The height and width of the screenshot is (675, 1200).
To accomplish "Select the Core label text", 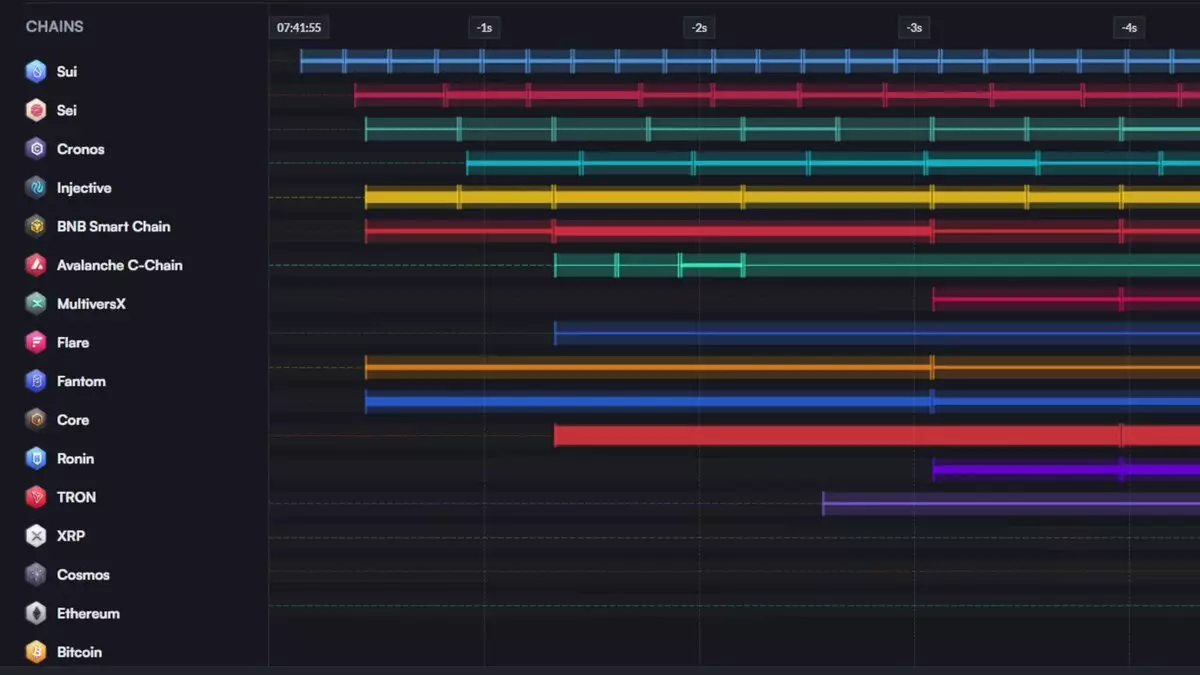I will click(x=73, y=420).
